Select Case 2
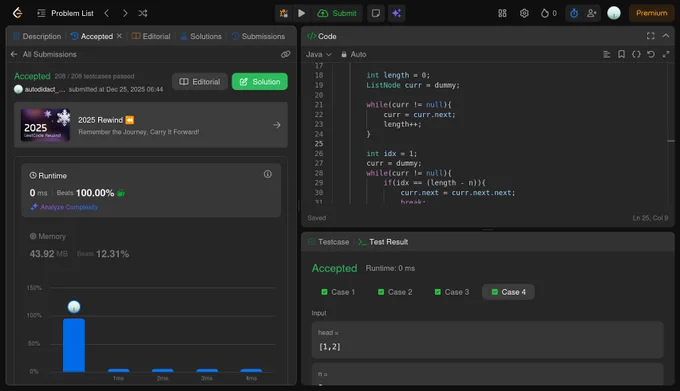The width and height of the screenshot is (680, 391). pyautogui.click(x=395, y=292)
